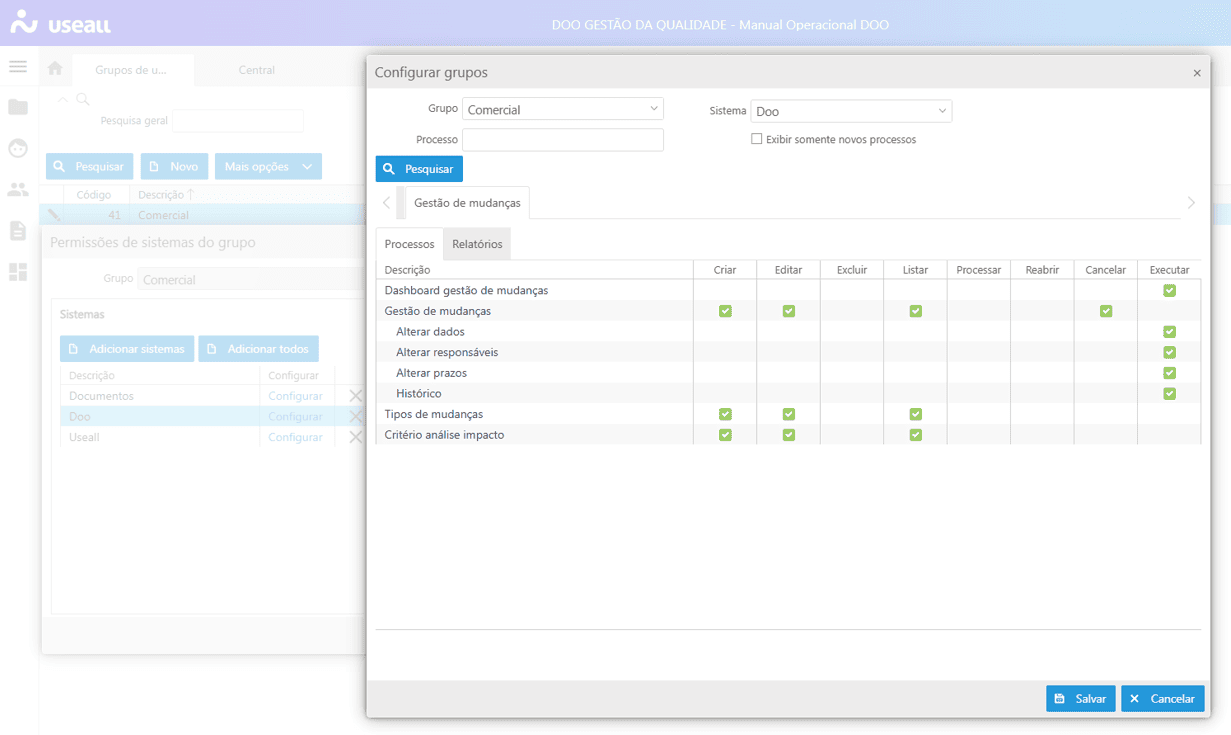The width and height of the screenshot is (1231, 735).
Task: Click the smiley face sidebar icon
Action: click(x=18, y=148)
